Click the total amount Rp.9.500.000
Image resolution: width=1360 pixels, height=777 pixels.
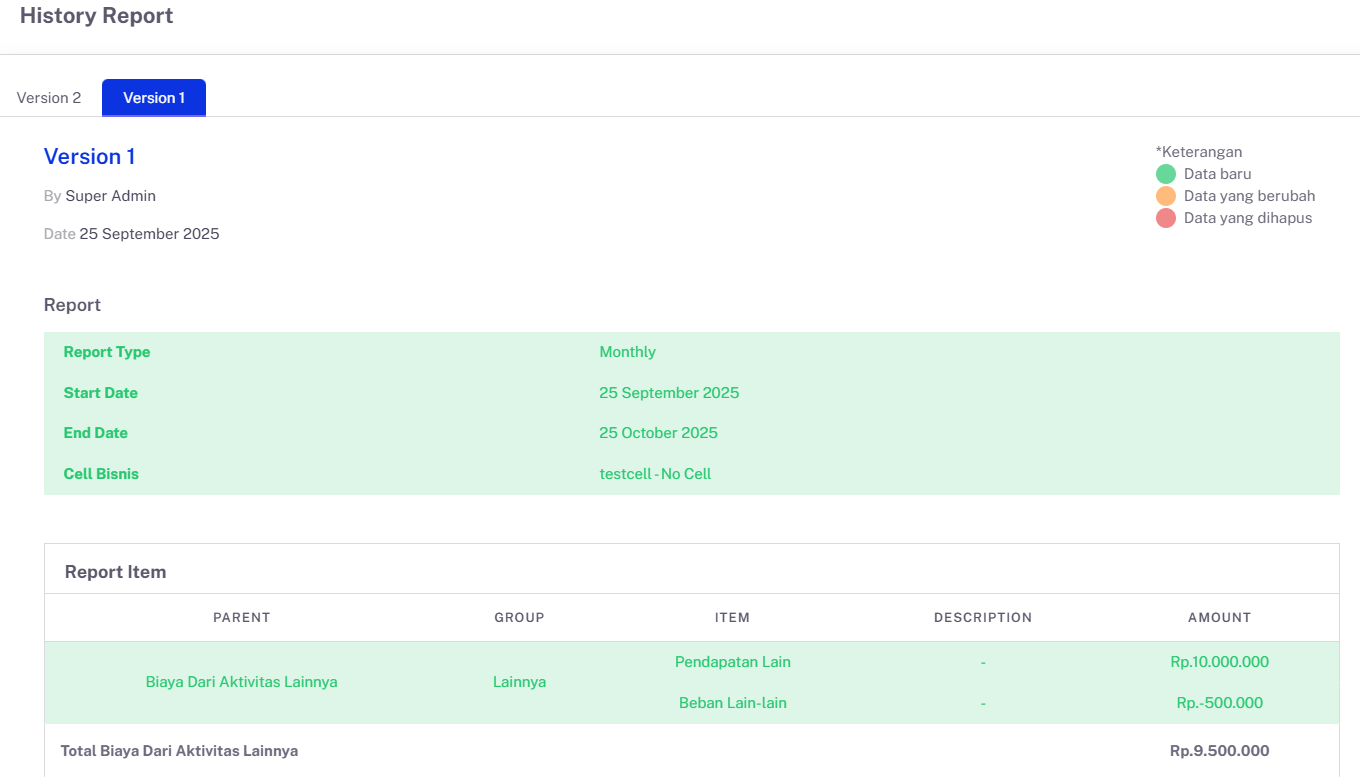pyautogui.click(x=1220, y=751)
